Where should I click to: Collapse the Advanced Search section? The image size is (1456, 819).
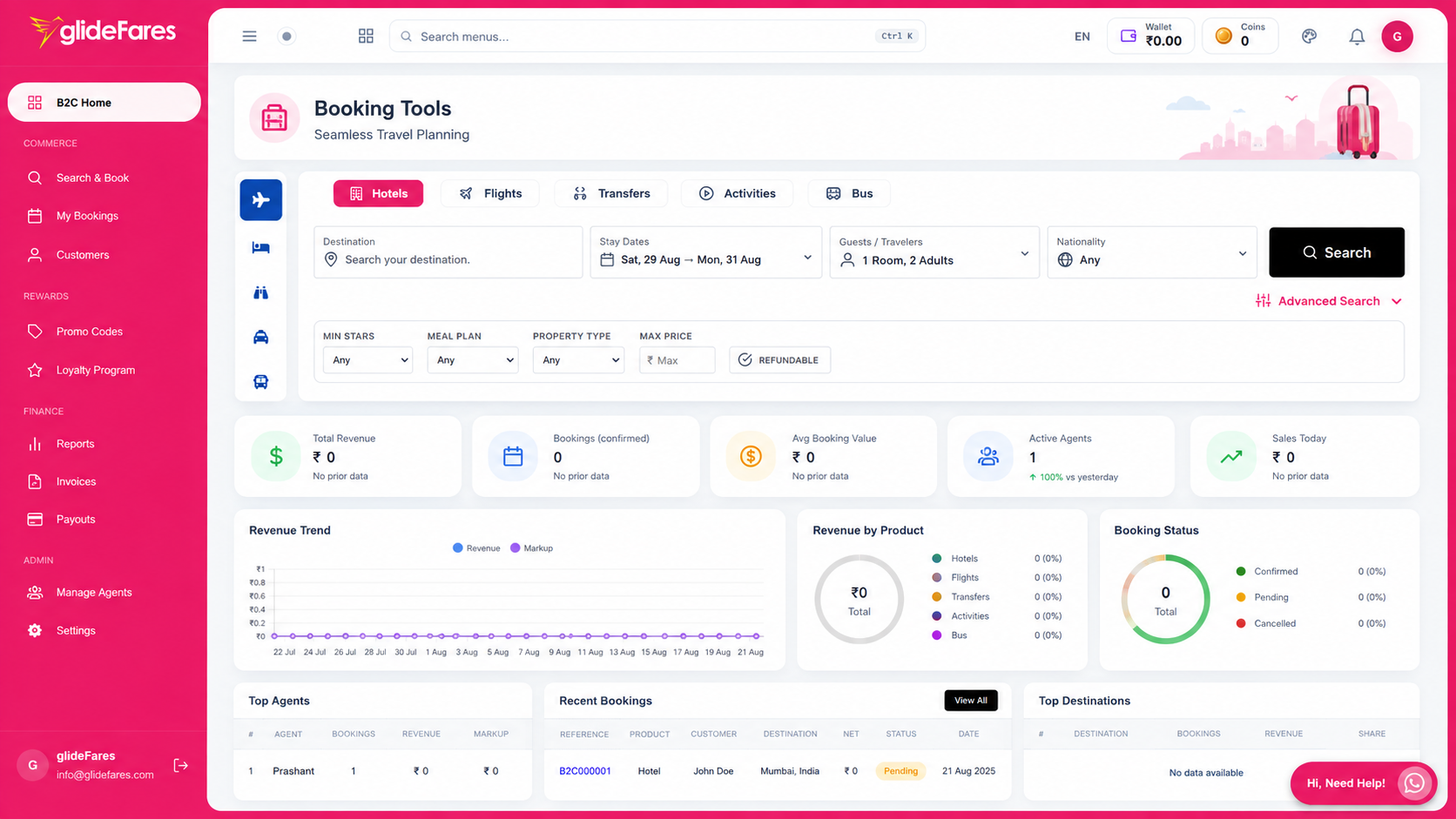pyautogui.click(x=1329, y=301)
